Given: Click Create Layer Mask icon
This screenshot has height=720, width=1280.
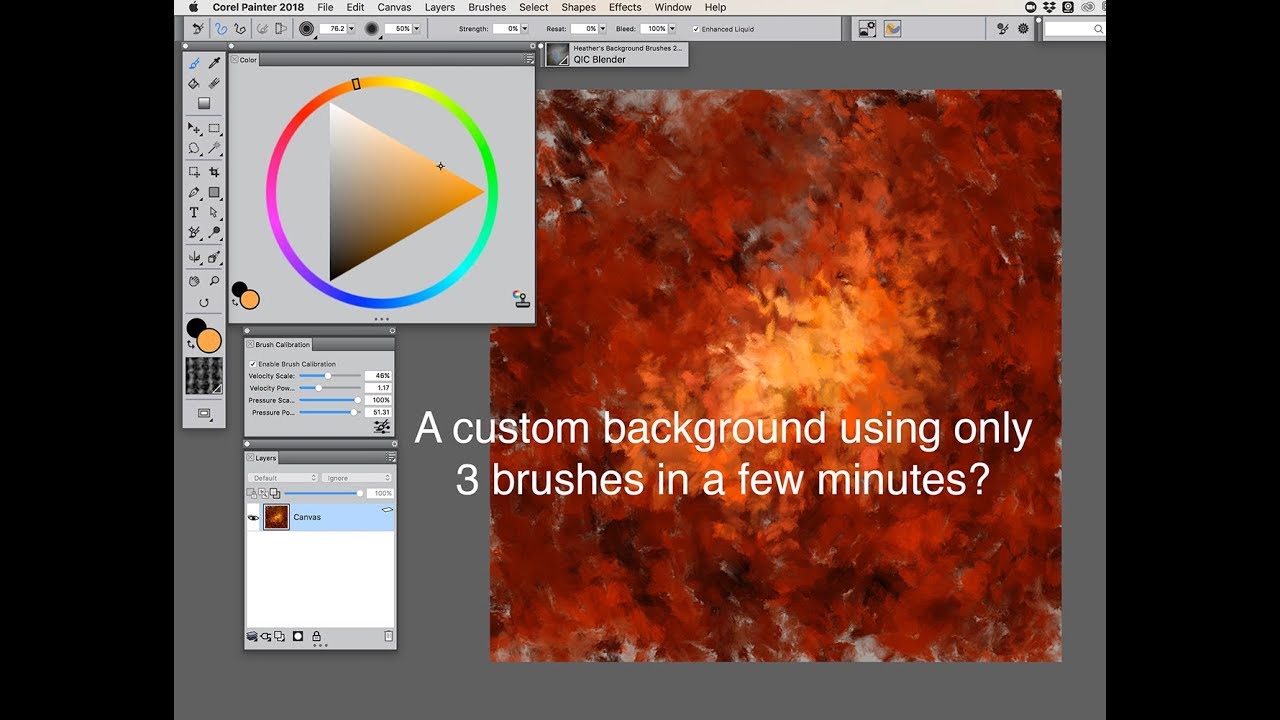Looking at the screenshot, I should pyautogui.click(x=298, y=636).
